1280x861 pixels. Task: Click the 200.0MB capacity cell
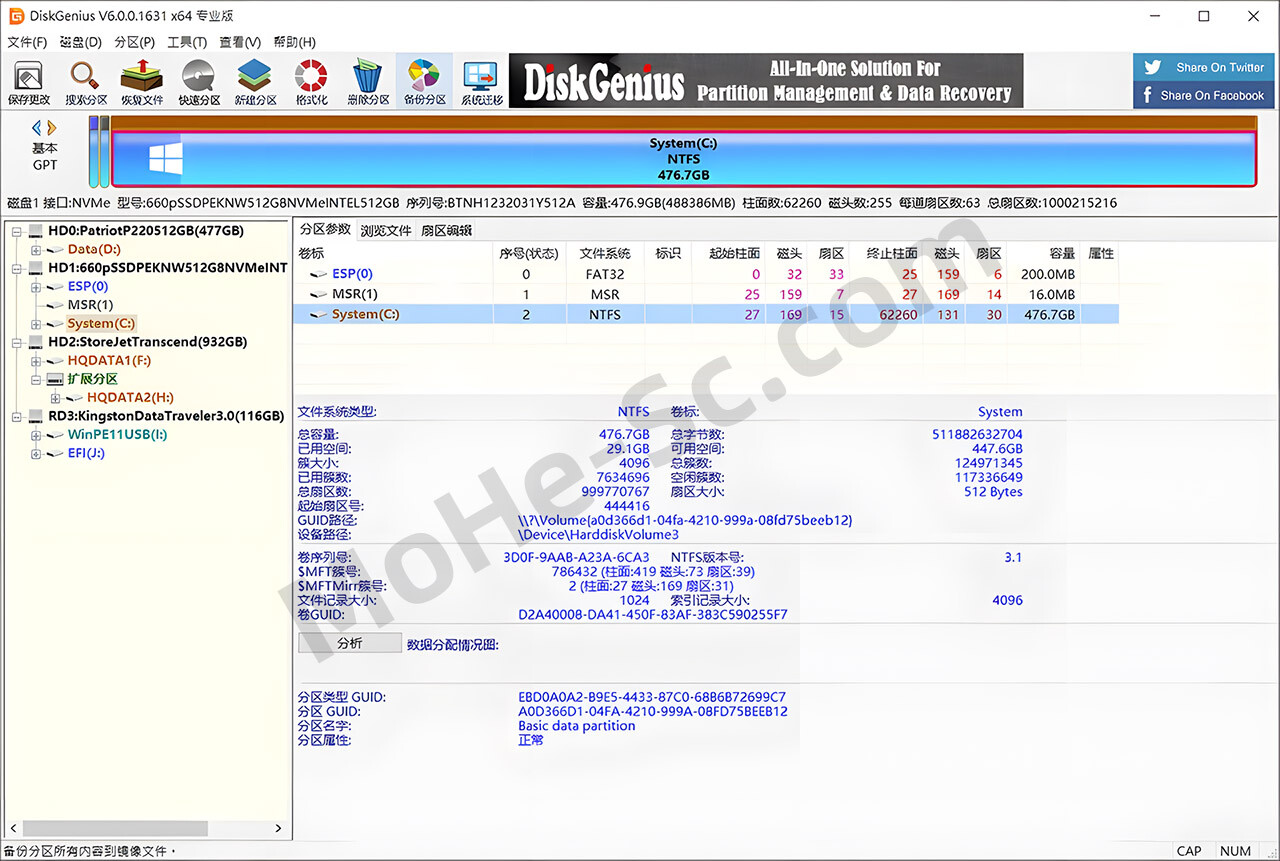pyautogui.click(x=1047, y=274)
